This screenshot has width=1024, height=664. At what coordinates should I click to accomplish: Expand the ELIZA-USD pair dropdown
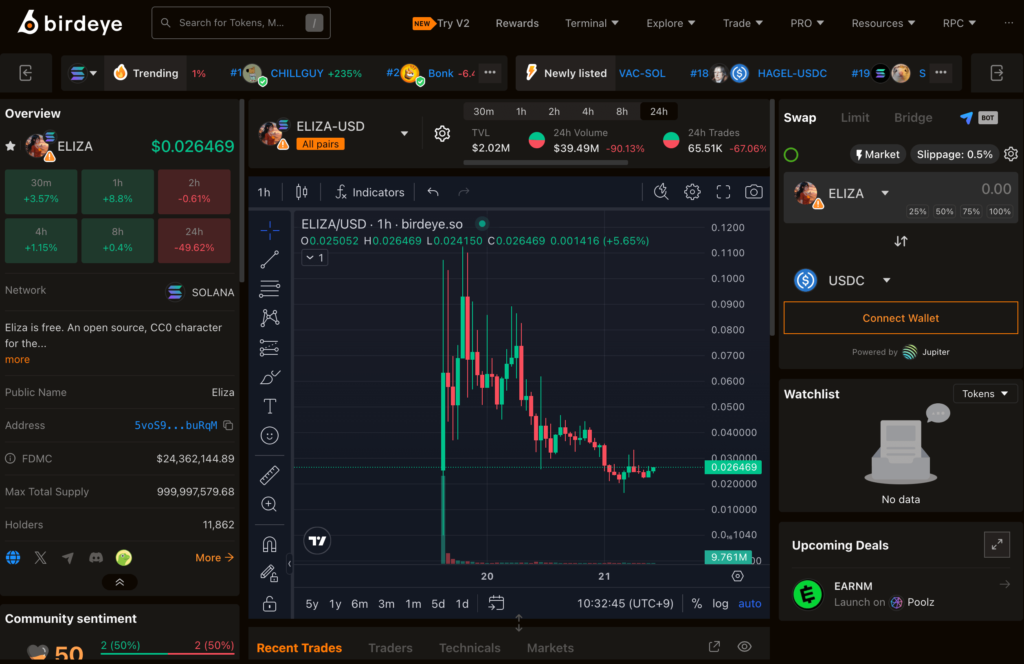pos(404,134)
